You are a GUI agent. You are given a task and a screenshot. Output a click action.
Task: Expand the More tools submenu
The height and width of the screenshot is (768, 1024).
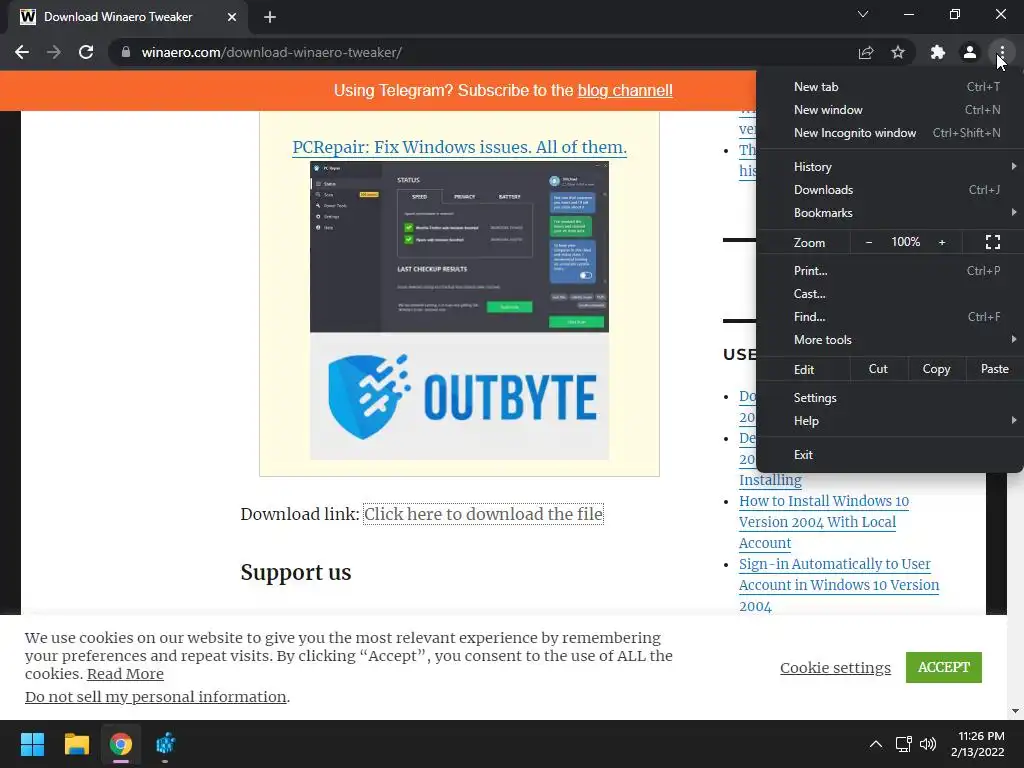(x=889, y=340)
